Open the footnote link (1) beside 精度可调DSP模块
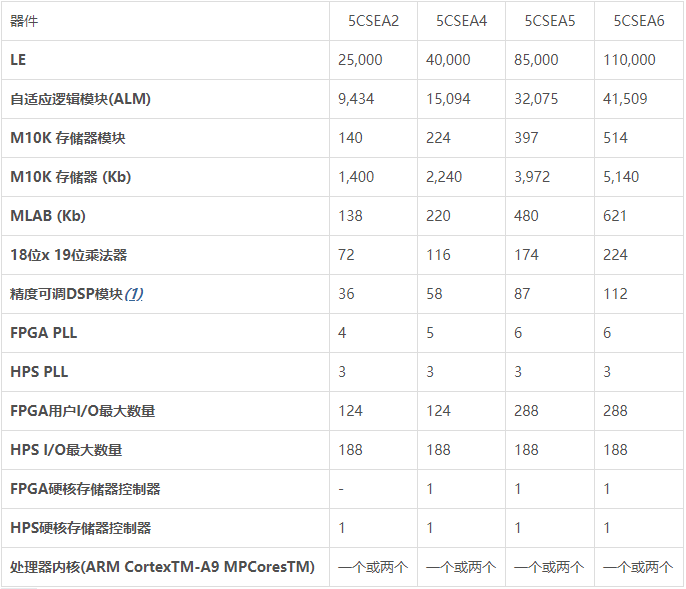686x589 pixels. [x=134, y=294]
